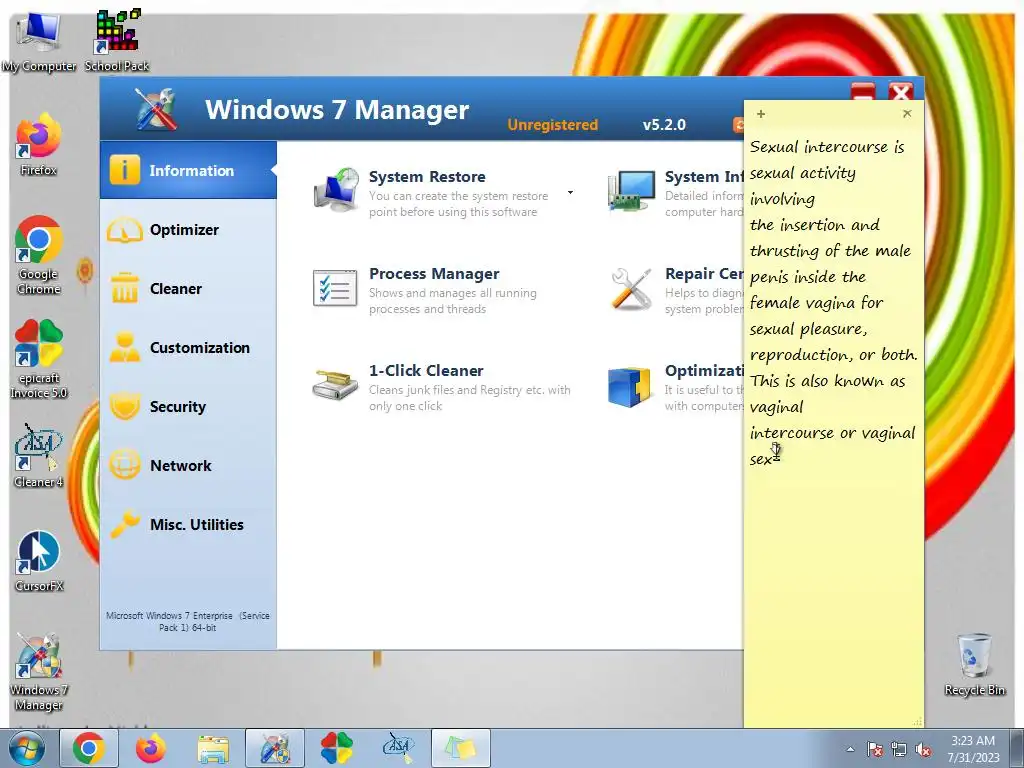Open Misc. Utilities section

(188, 524)
